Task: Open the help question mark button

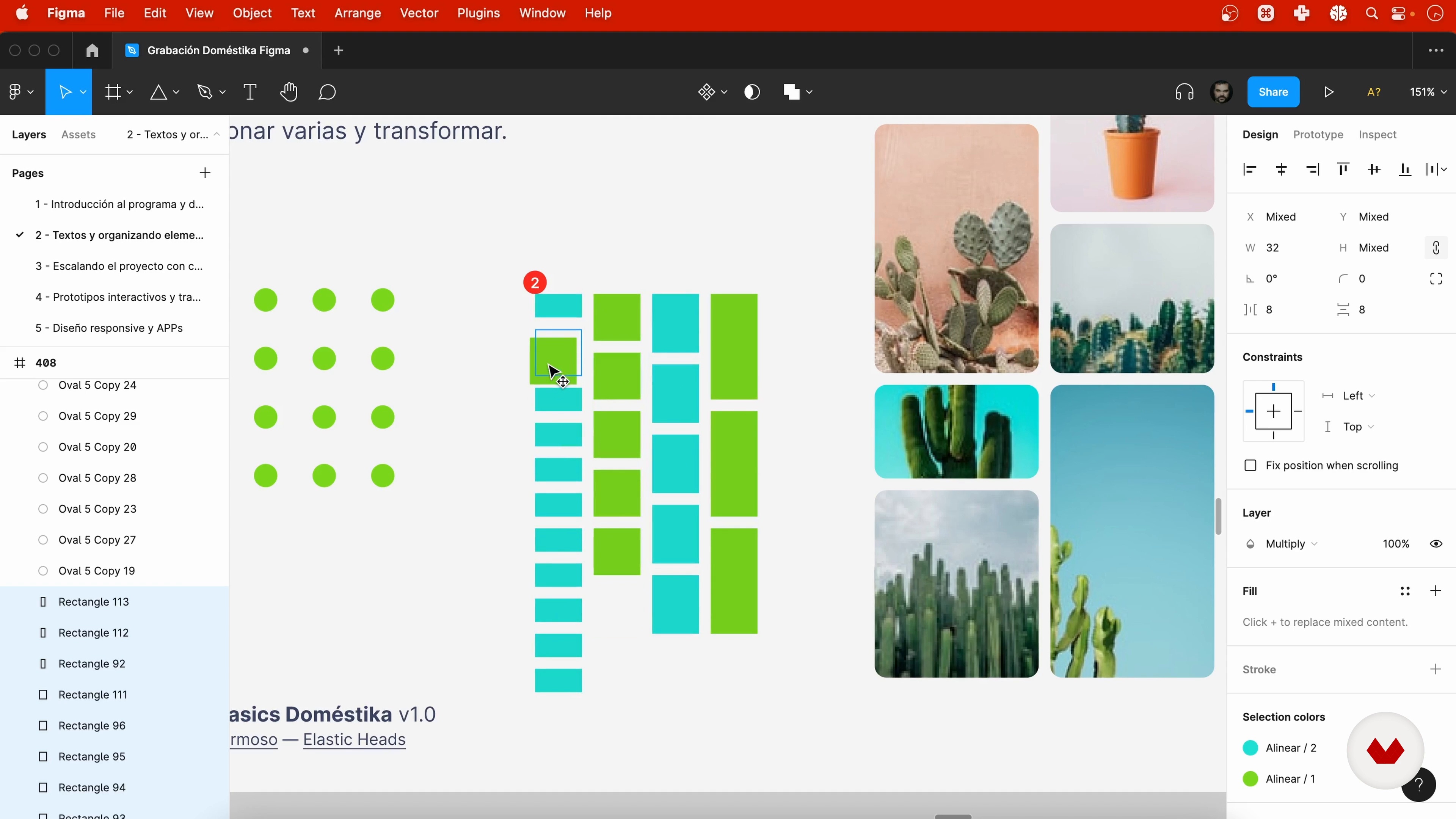Action: [1418, 784]
